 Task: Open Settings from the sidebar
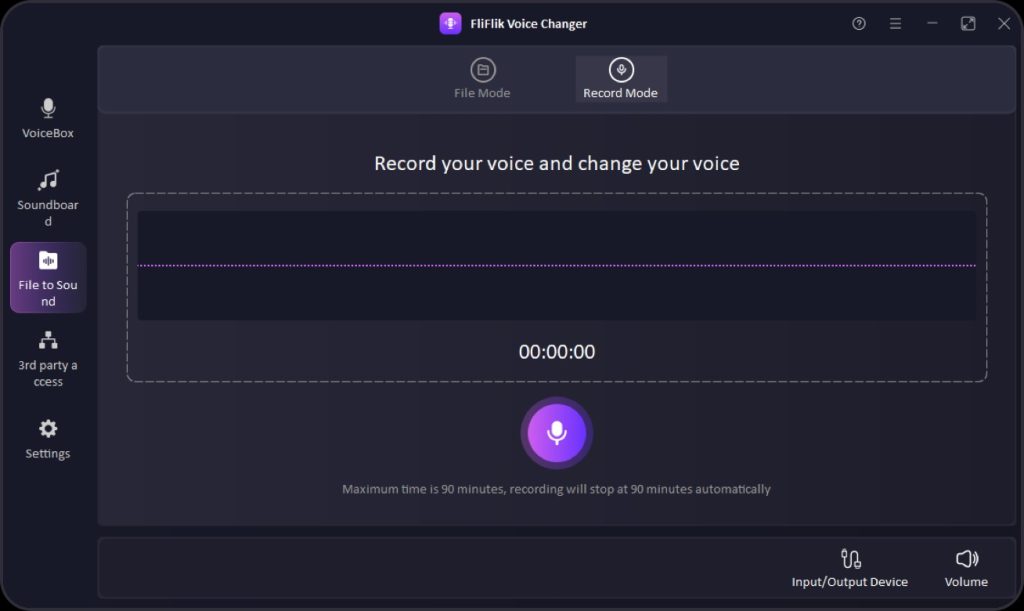[x=48, y=439]
